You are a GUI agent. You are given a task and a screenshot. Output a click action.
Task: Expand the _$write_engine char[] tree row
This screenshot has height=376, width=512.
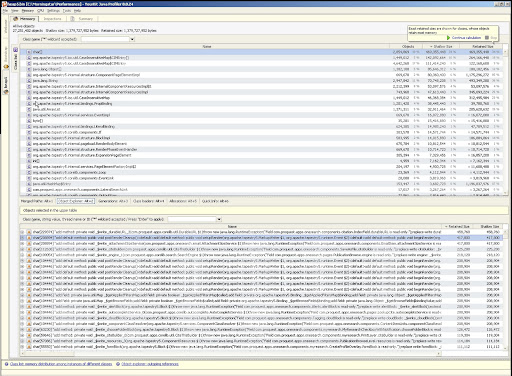22,255
